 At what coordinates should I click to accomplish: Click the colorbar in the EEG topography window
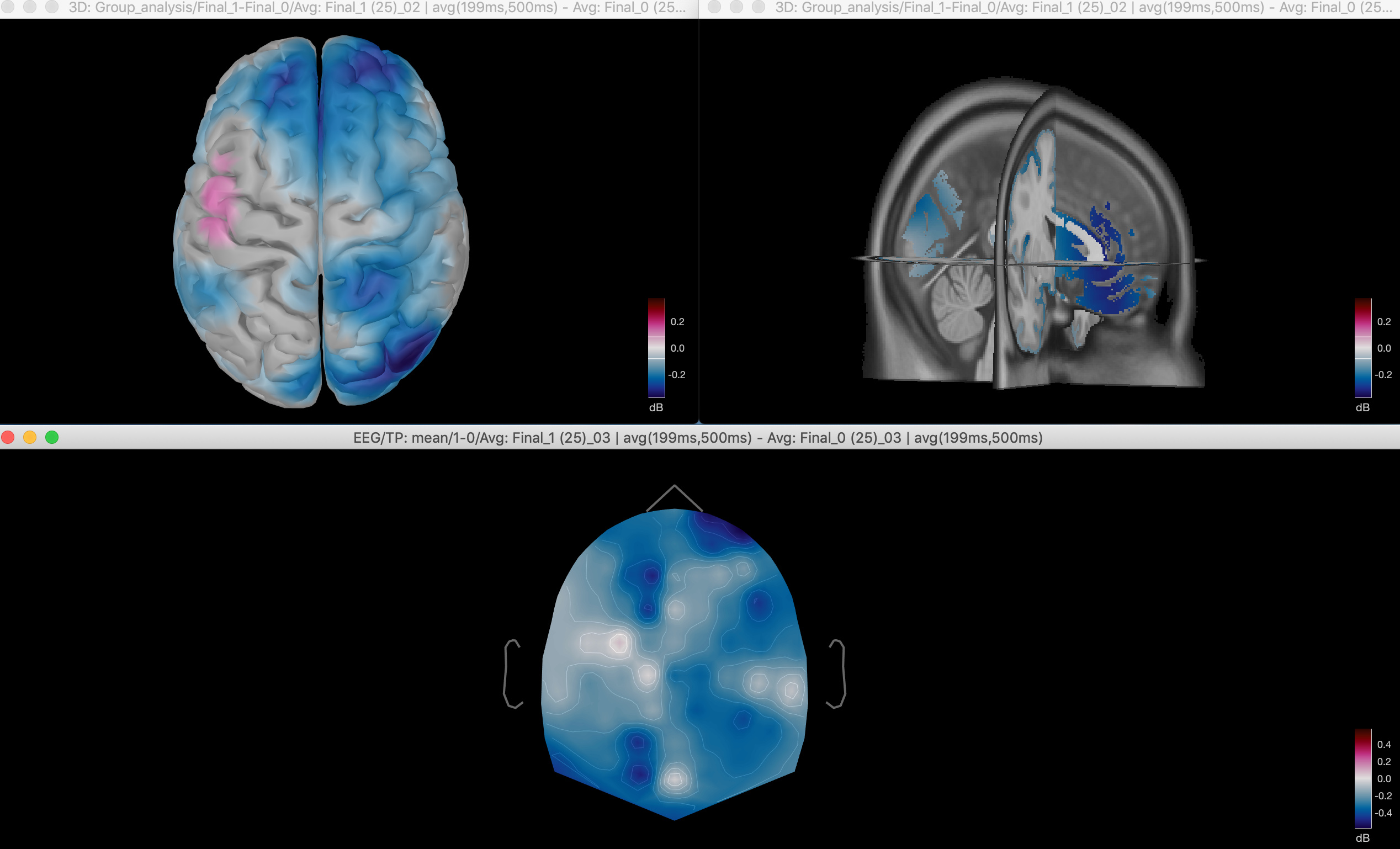1362,778
